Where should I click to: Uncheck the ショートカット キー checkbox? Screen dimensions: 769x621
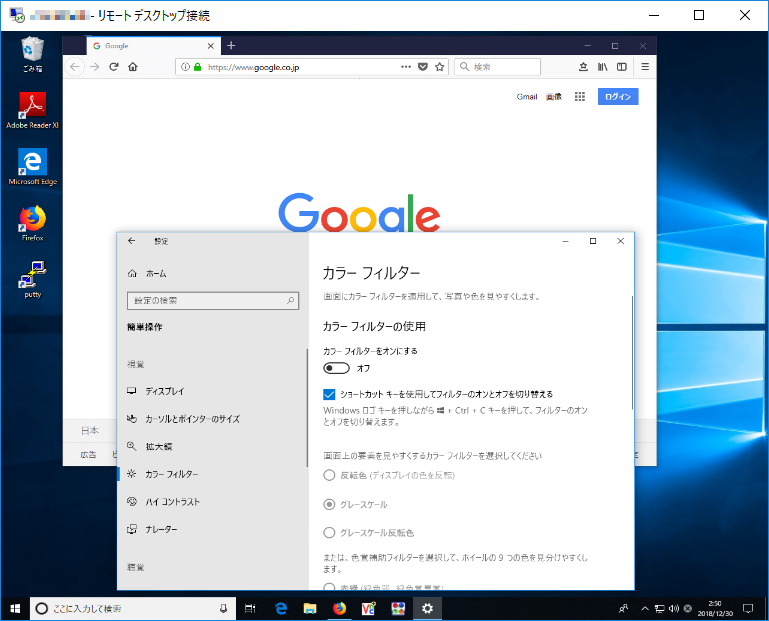point(329,394)
